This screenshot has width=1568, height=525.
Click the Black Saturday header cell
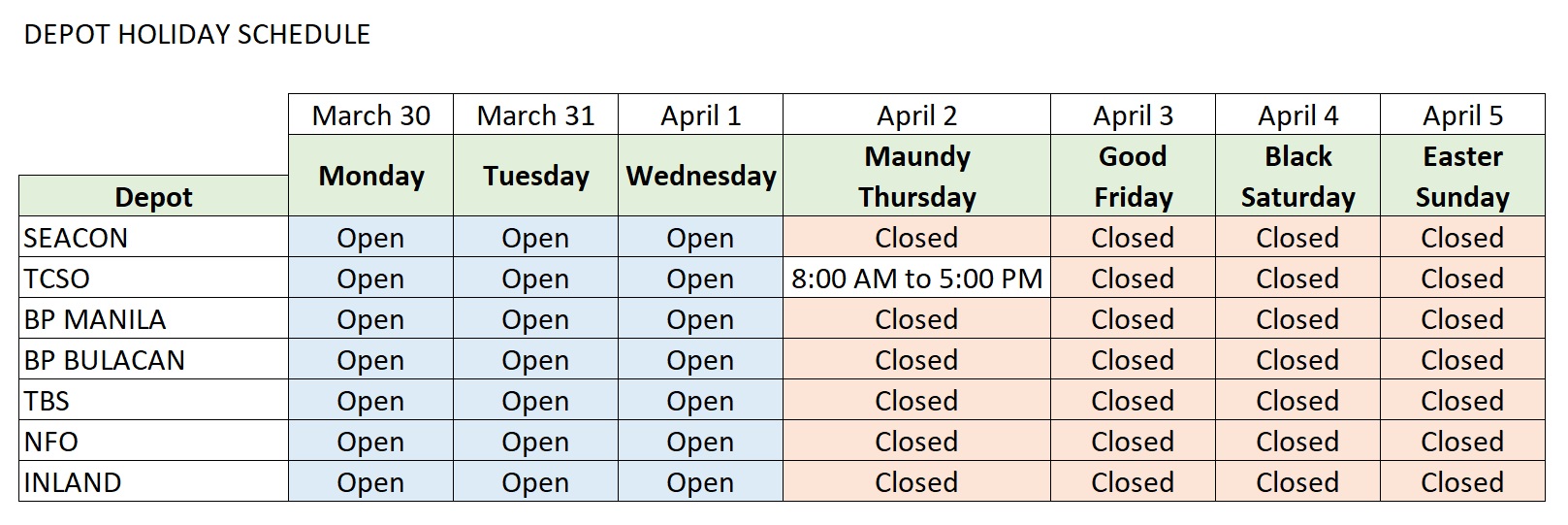(x=1297, y=176)
